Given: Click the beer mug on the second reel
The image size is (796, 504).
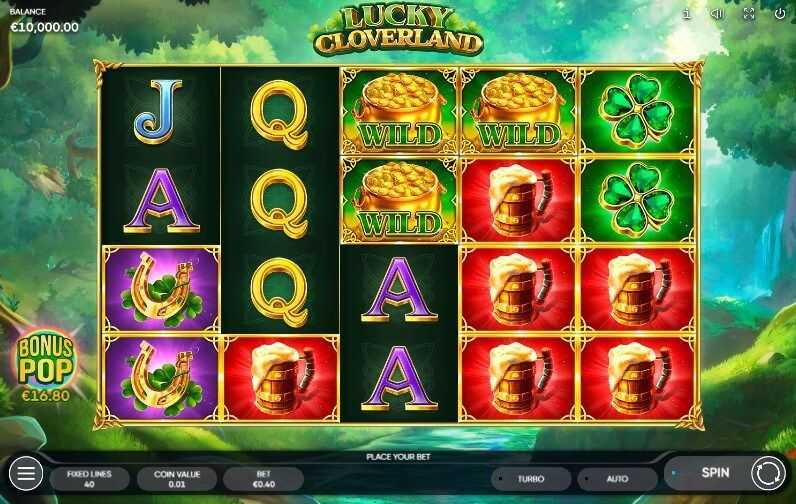Looking at the screenshot, I should [x=281, y=378].
